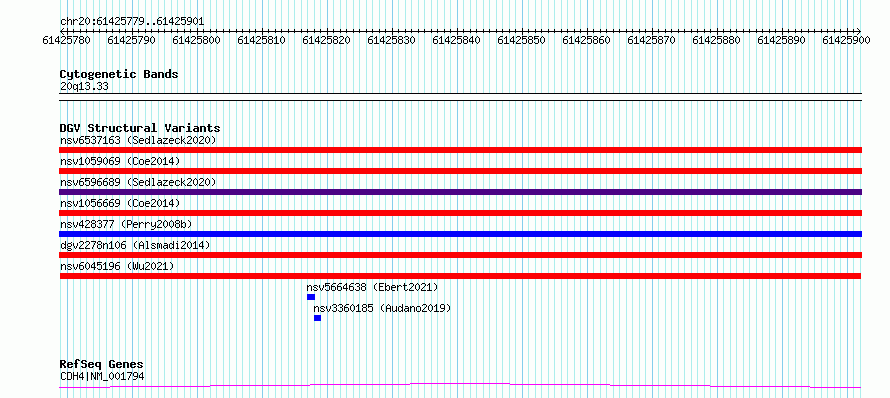The height and width of the screenshot is (398, 890).
Task: Click the 20q13.33 cytogenetic band bar
Action: click(460, 97)
